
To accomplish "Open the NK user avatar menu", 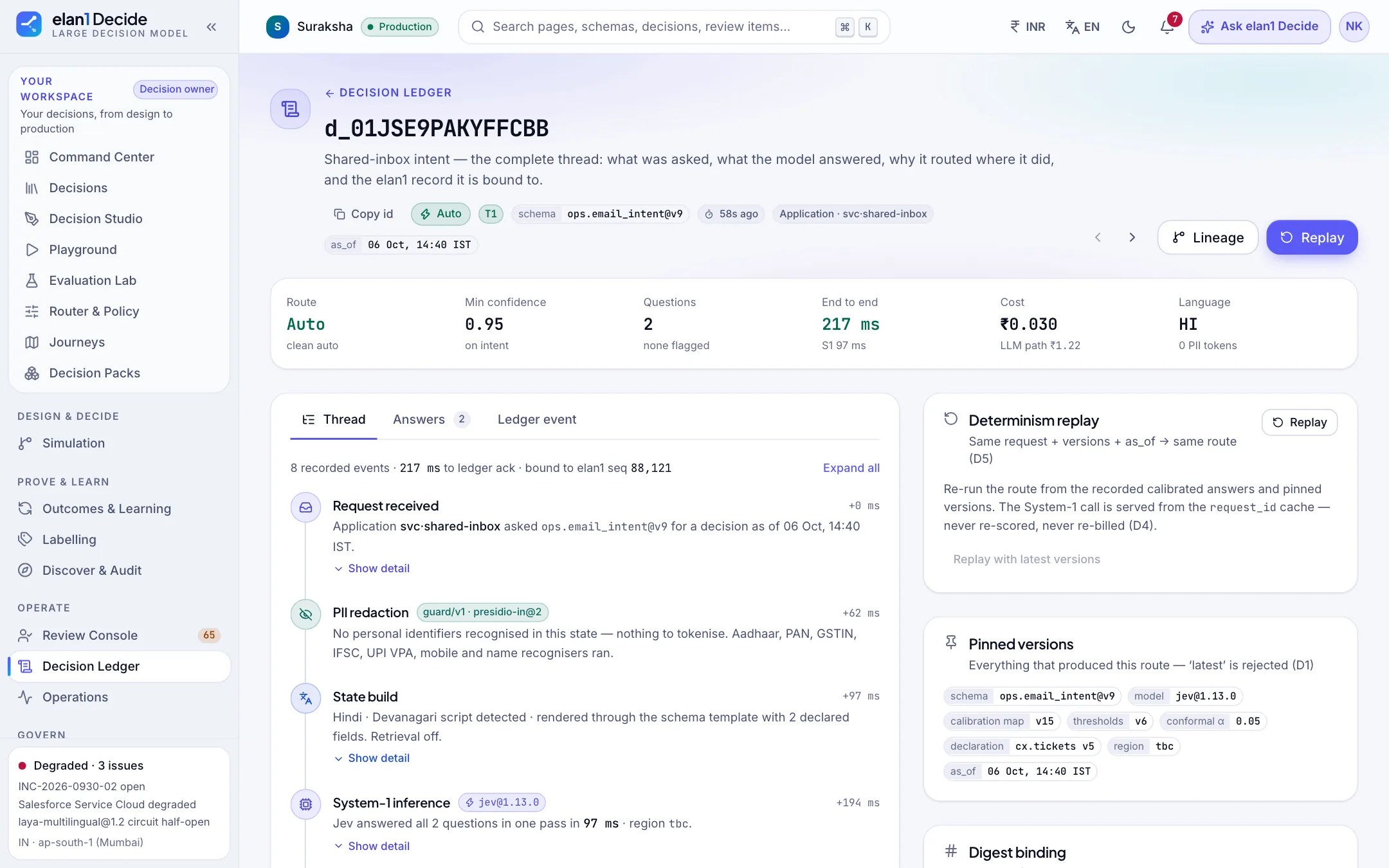I will (1354, 27).
